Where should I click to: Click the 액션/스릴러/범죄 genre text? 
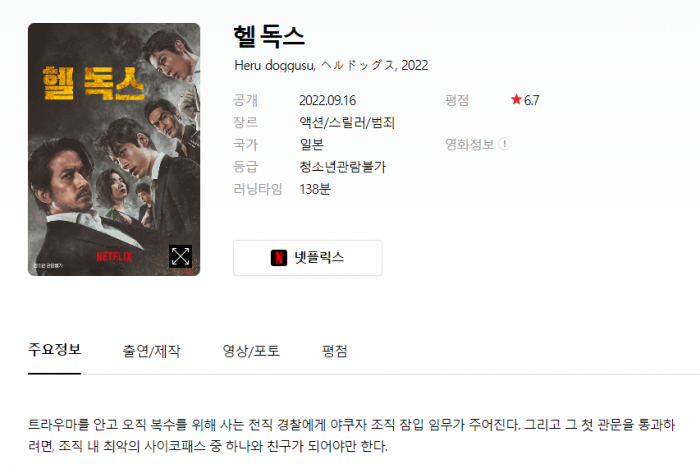point(347,122)
